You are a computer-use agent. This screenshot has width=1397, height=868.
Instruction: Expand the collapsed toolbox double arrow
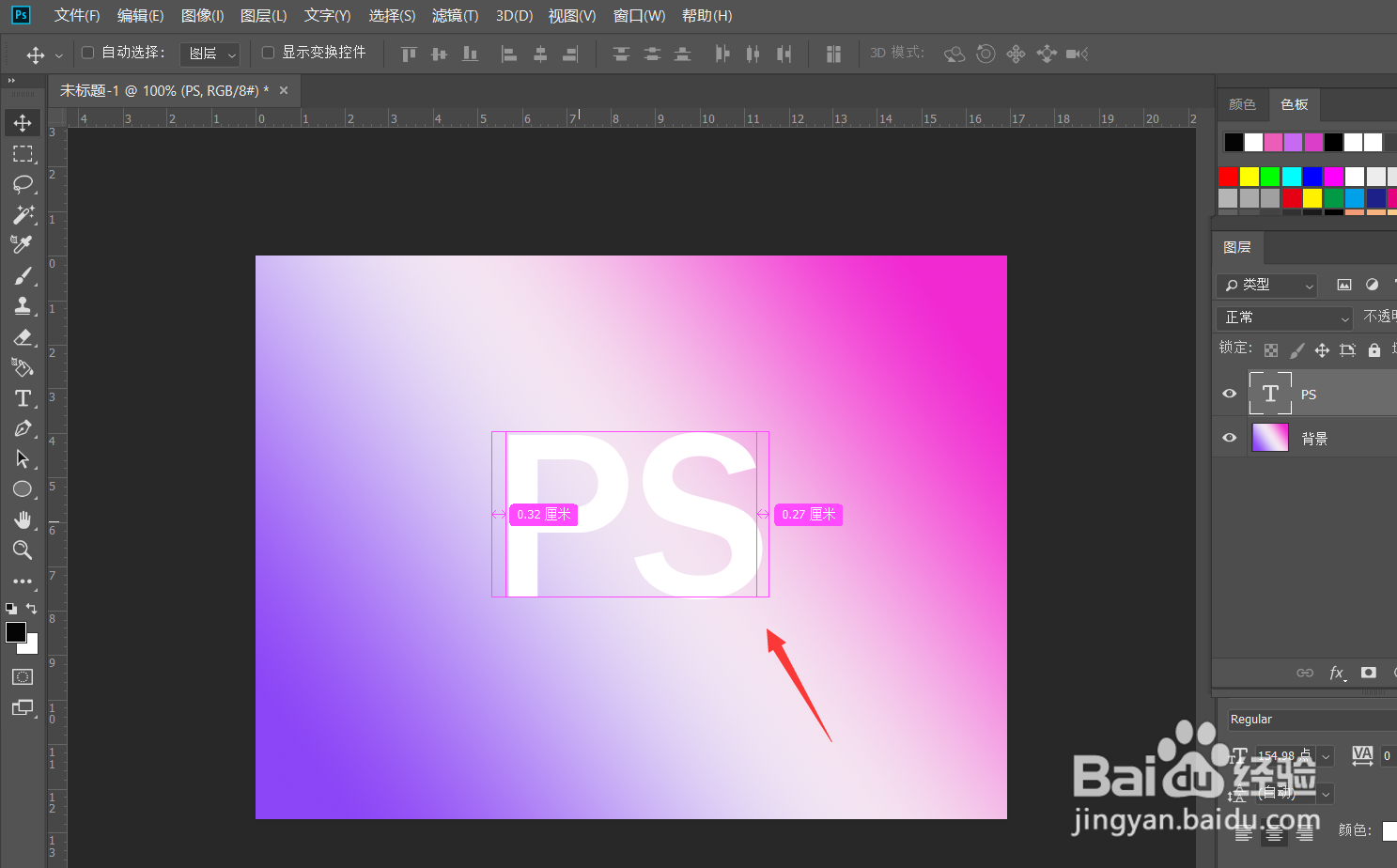point(11,81)
